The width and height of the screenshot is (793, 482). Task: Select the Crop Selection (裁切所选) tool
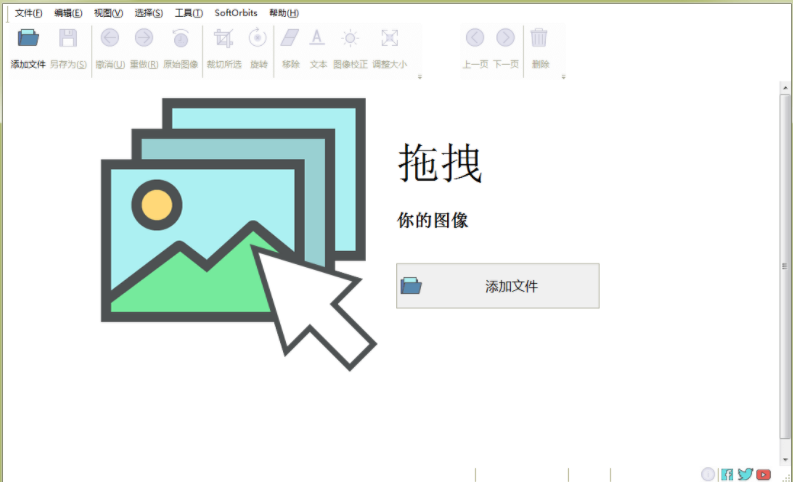click(x=224, y=38)
